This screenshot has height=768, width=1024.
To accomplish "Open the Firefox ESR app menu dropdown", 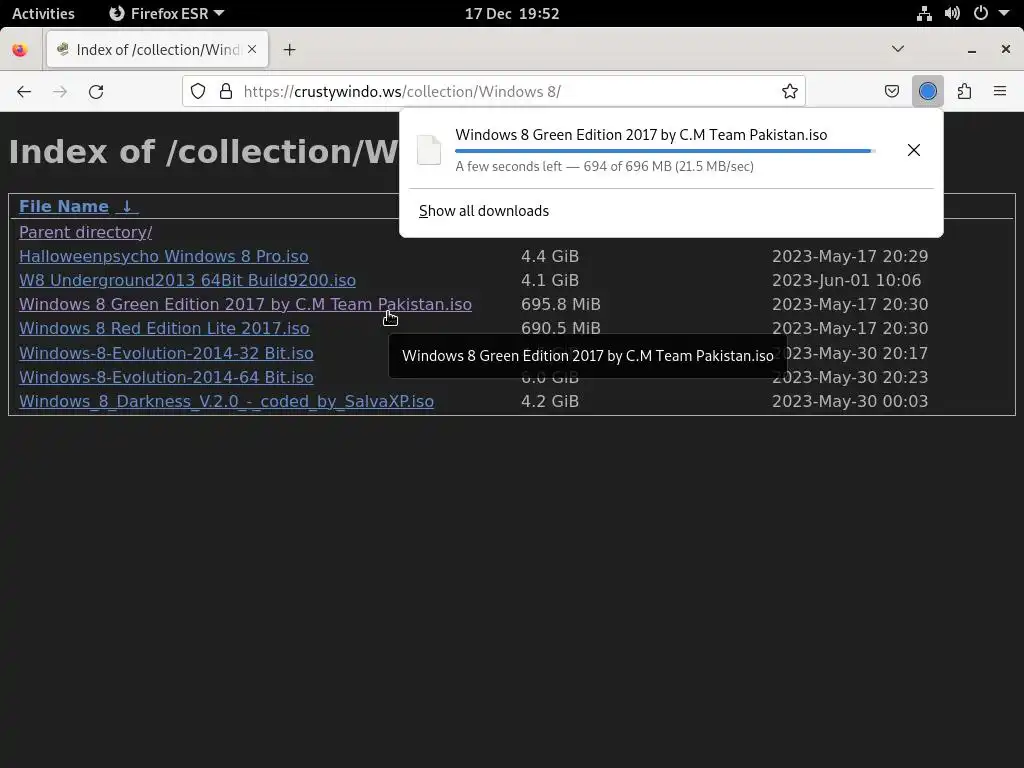I will (167, 13).
